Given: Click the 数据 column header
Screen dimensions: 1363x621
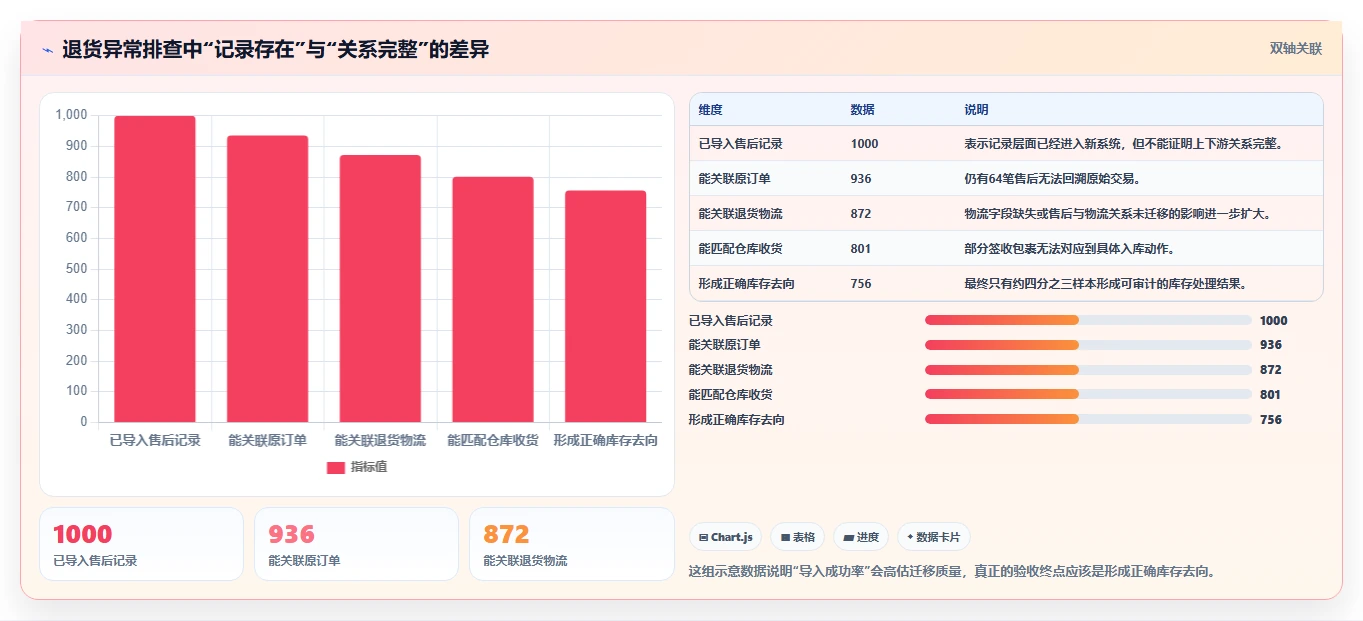Looking at the screenshot, I should (x=862, y=109).
